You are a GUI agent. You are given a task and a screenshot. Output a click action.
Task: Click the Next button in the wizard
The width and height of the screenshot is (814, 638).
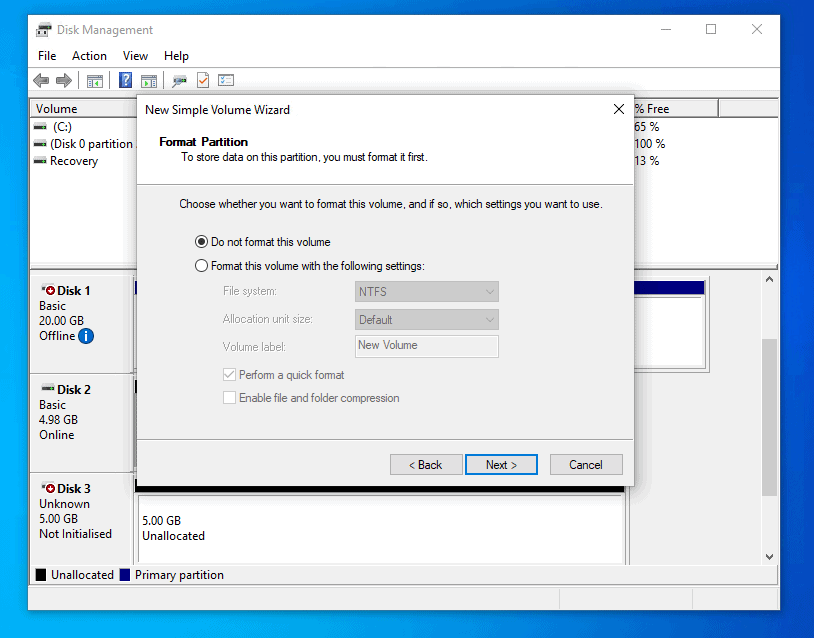point(501,464)
